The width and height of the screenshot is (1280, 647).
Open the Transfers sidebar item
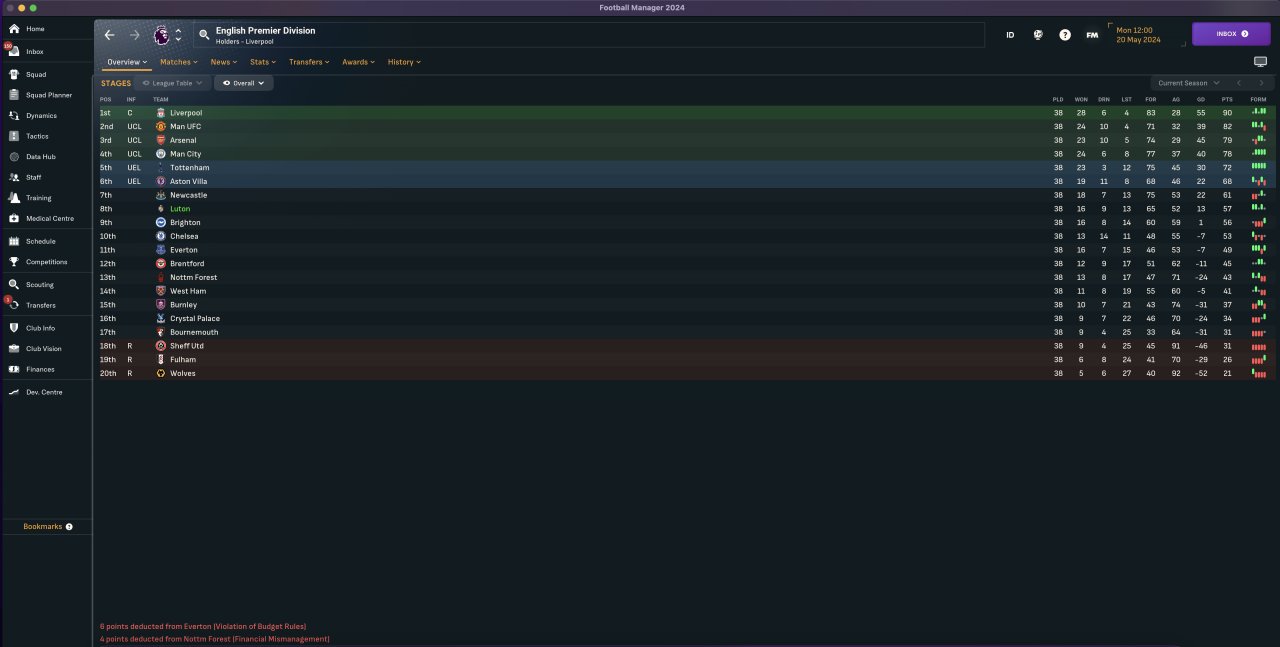41,305
